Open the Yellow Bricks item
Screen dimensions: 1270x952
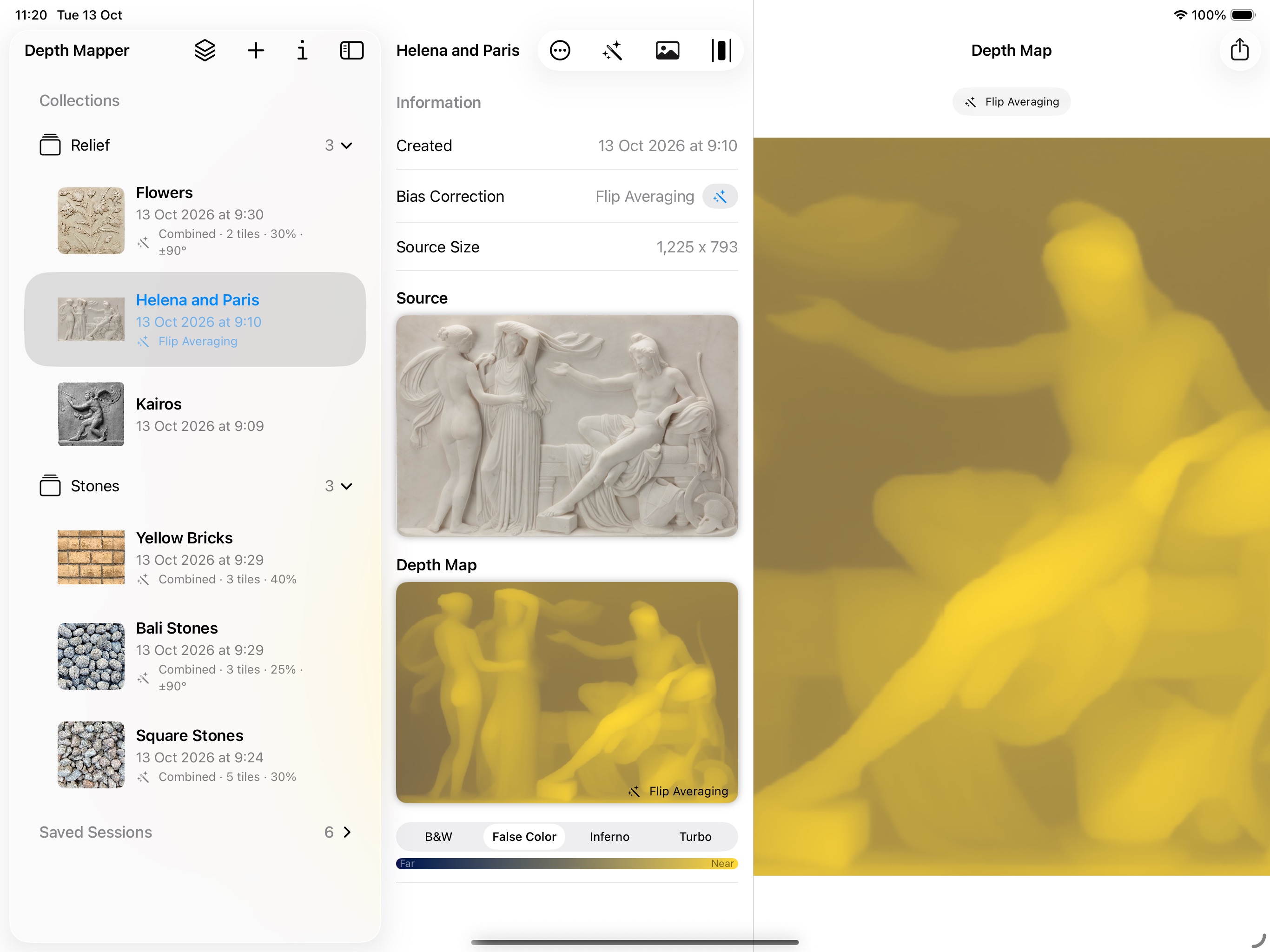click(x=195, y=557)
